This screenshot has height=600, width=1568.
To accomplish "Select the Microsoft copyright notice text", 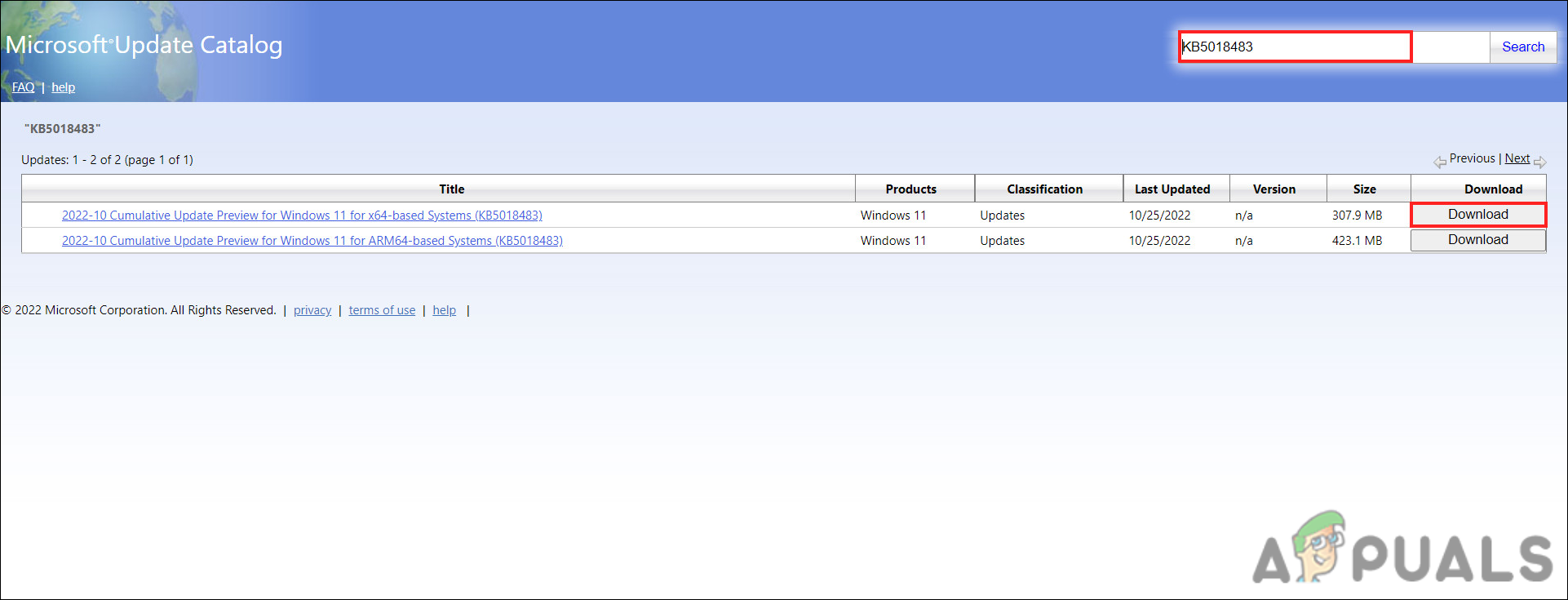I will click(x=140, y=310).
